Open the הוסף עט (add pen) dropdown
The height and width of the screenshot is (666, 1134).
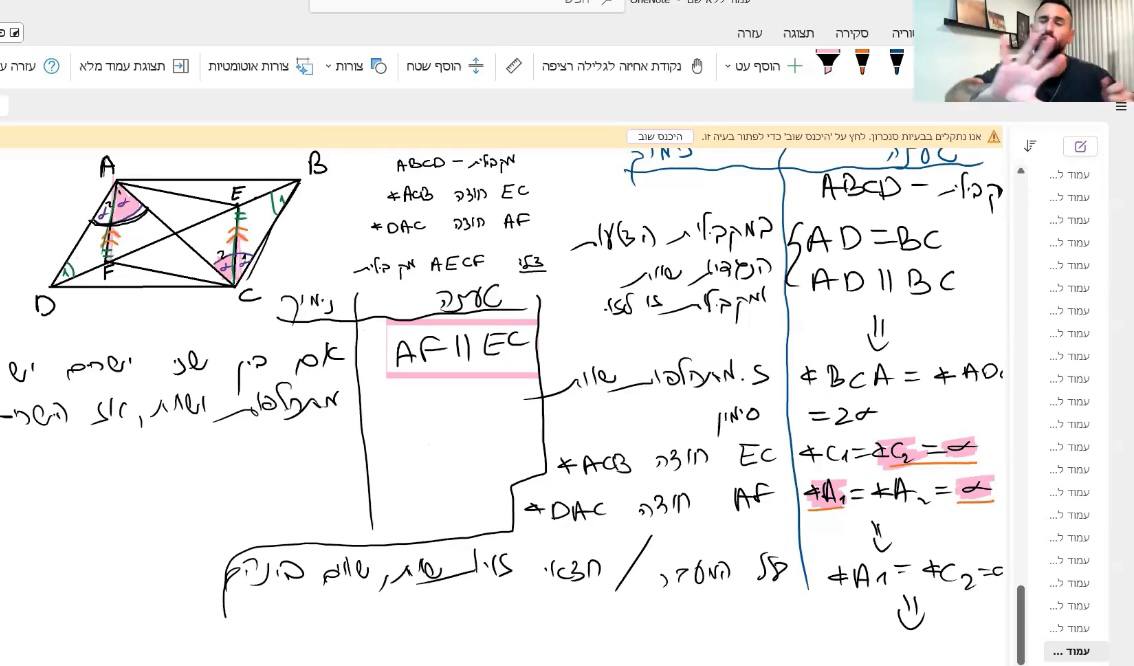(764, 67)
